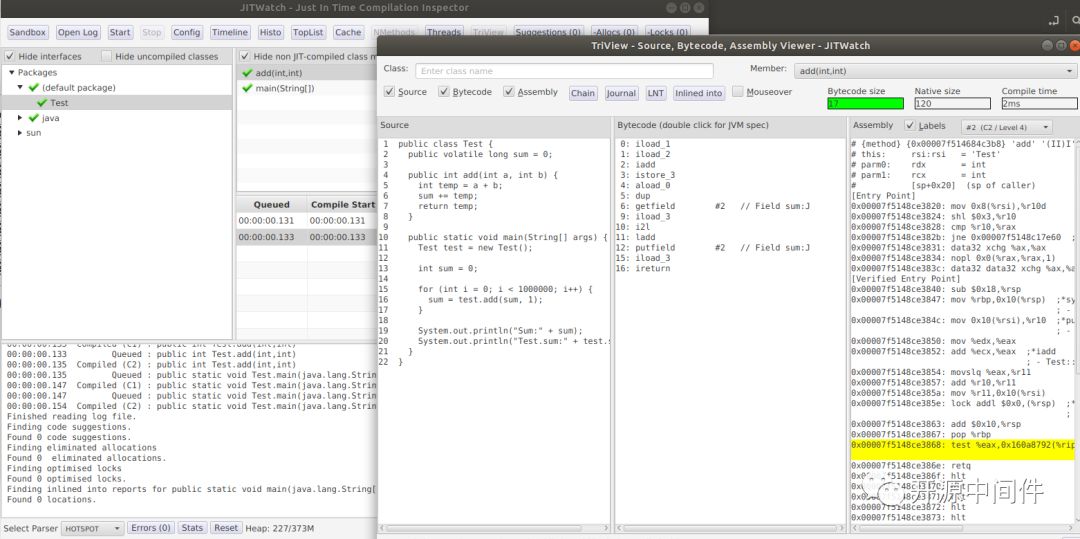Collapse the Packages tree node
Screen dimensions: 1080x539
(12, 72)
